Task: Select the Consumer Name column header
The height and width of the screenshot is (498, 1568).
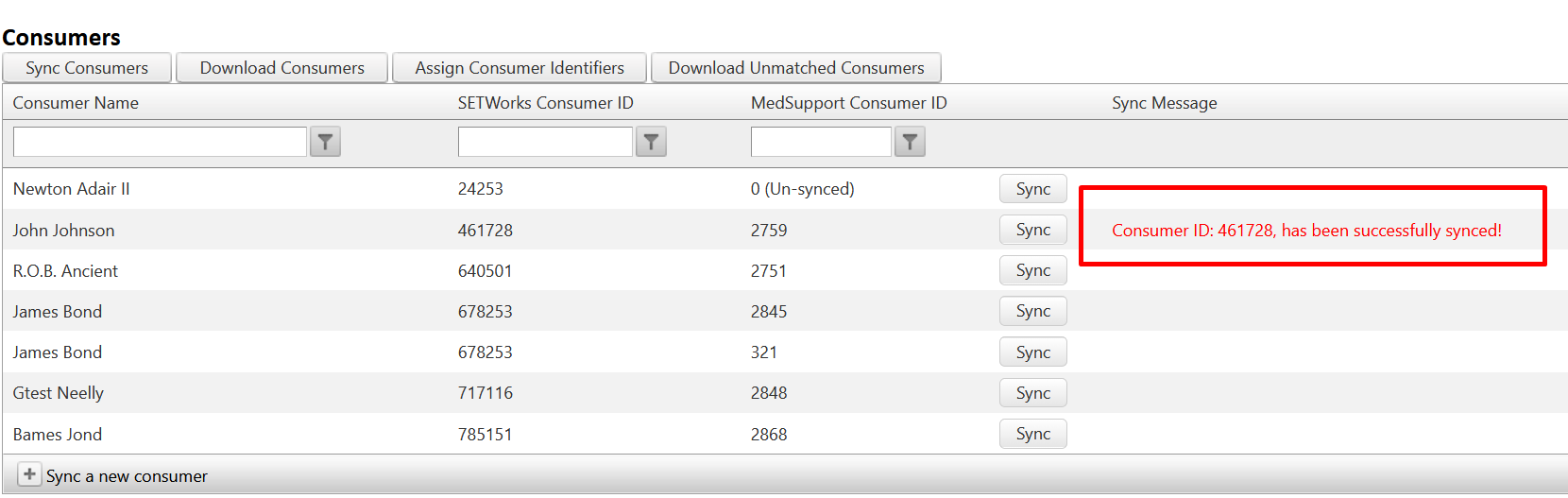Action: (x=76, y=103)
